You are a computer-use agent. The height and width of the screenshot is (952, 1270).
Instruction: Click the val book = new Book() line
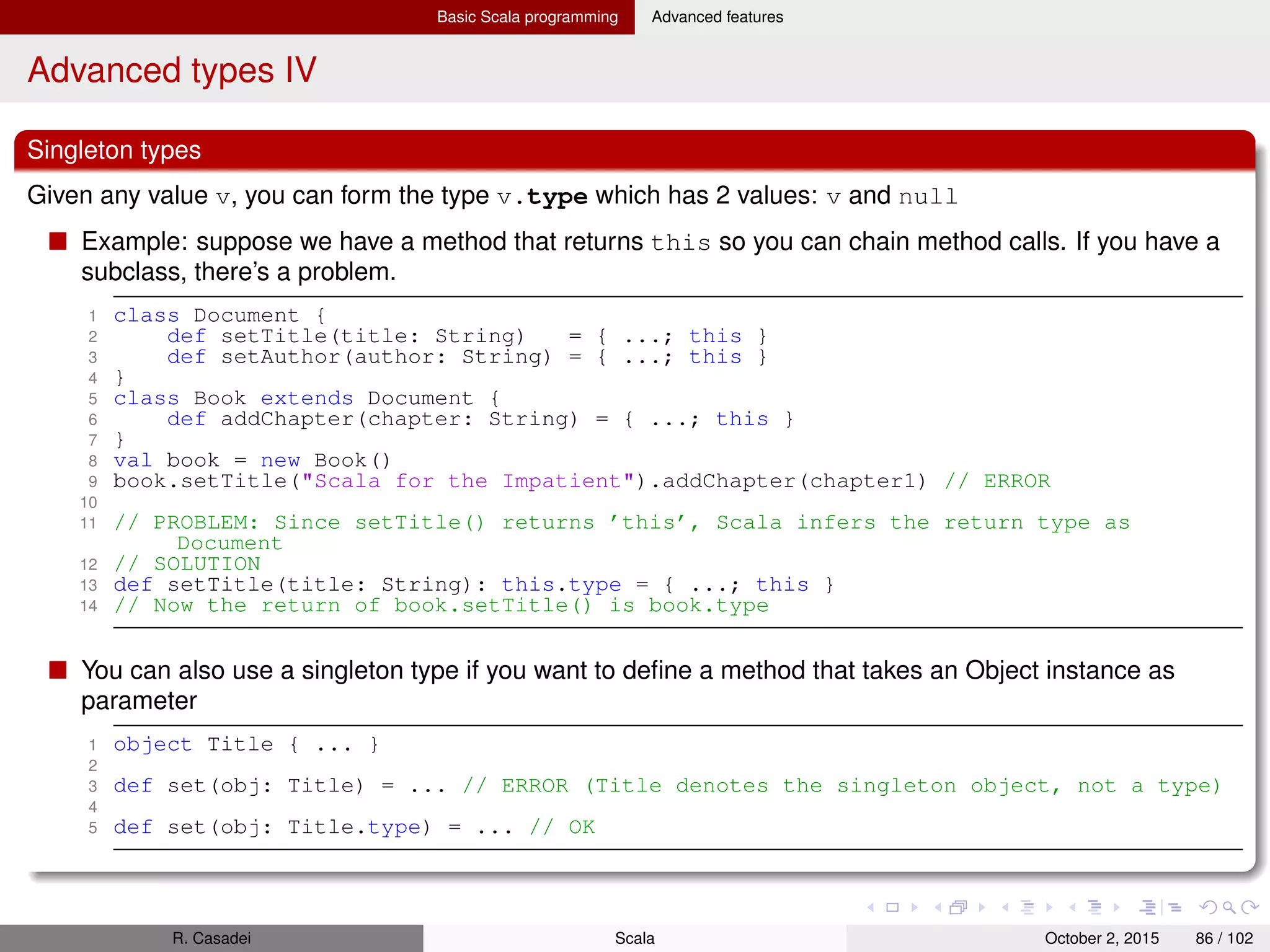252,461
